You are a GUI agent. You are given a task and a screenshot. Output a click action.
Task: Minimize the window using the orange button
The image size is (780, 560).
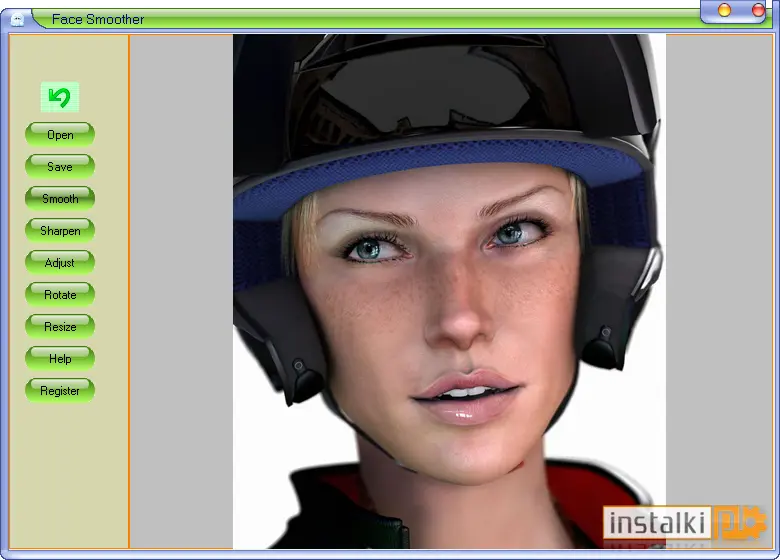[724, 10]
